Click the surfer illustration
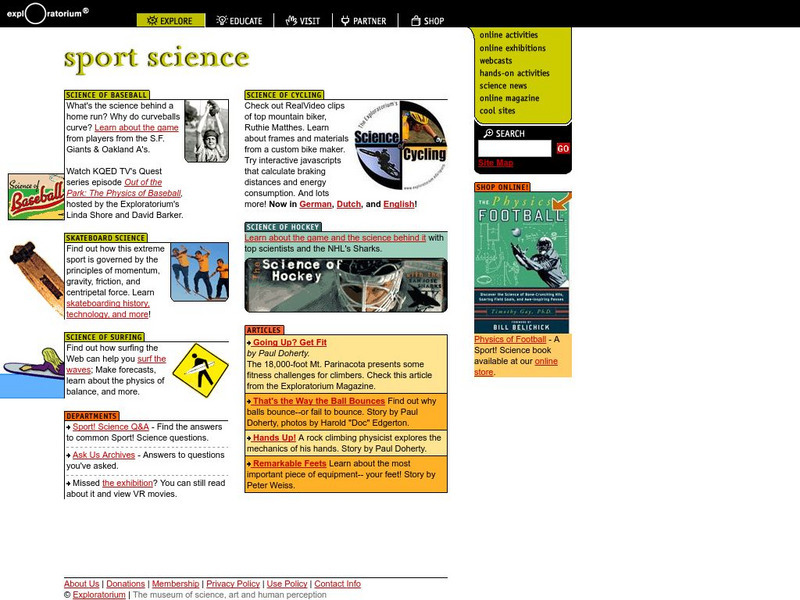800x600 pixels. click(33, 363)
